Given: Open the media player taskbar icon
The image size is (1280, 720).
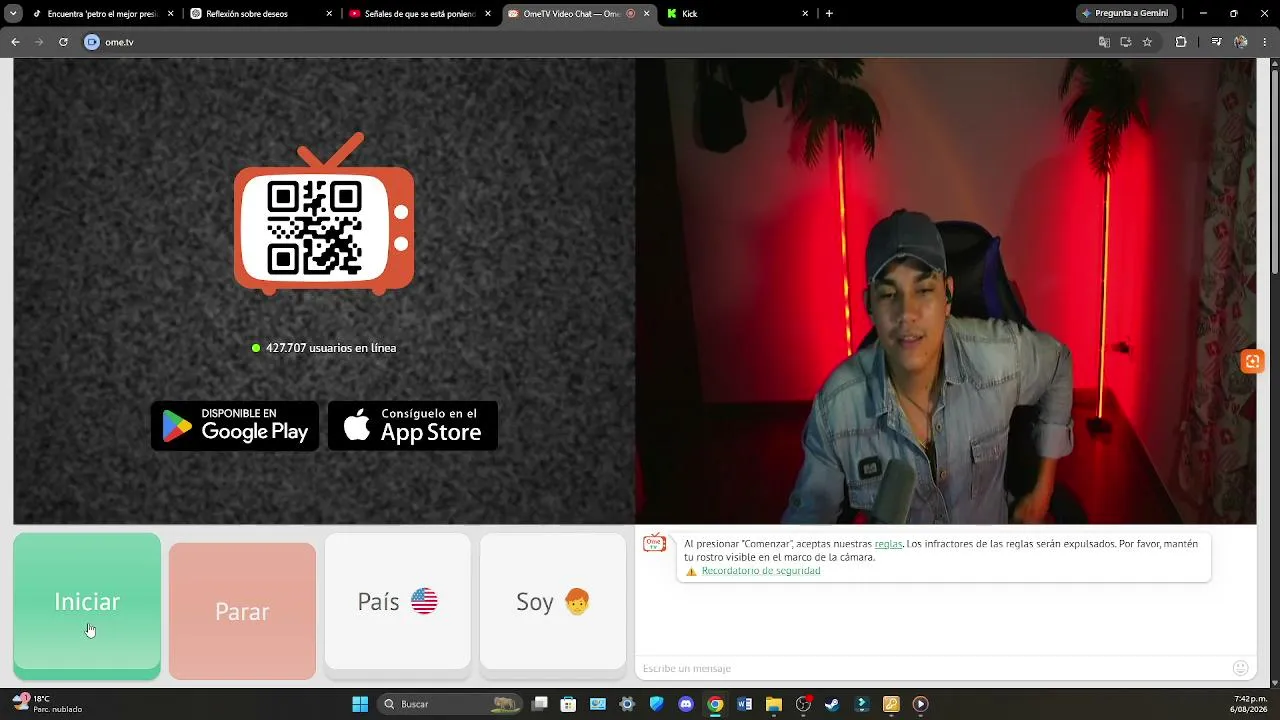Looking at the screenshot, I should [920, 704].
